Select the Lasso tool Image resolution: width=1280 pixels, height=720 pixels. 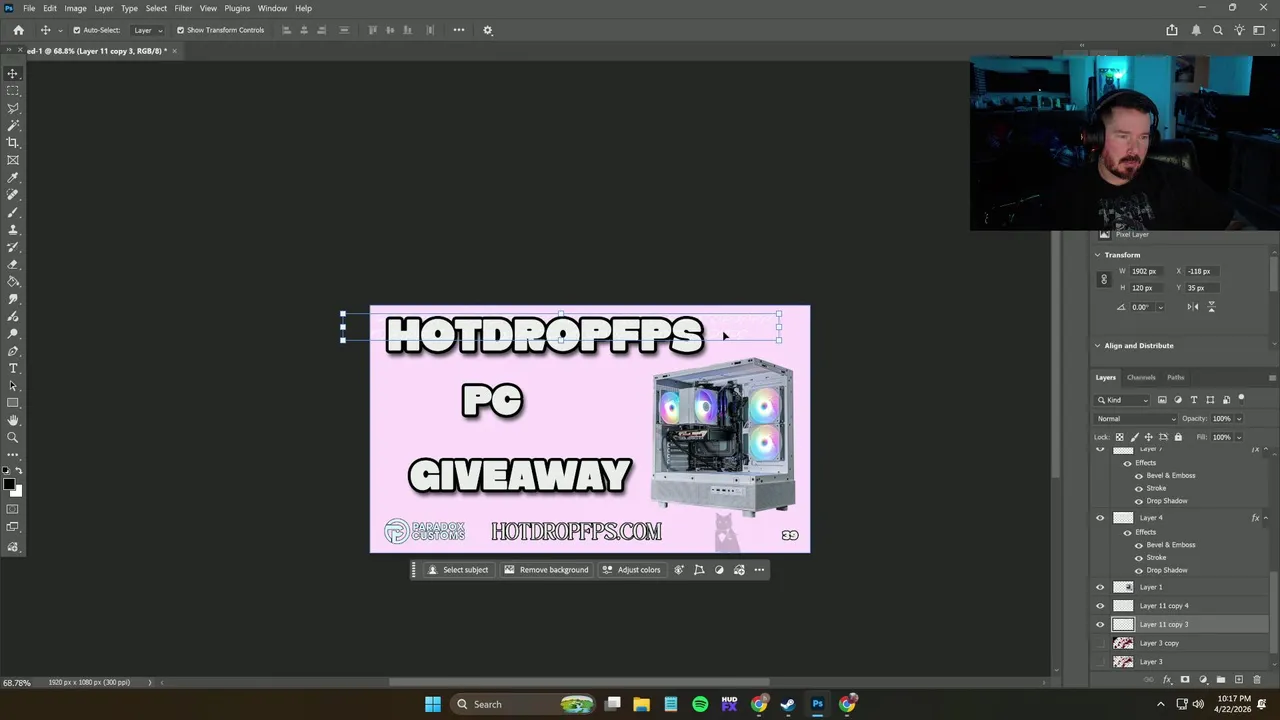[x=13, y=108]
